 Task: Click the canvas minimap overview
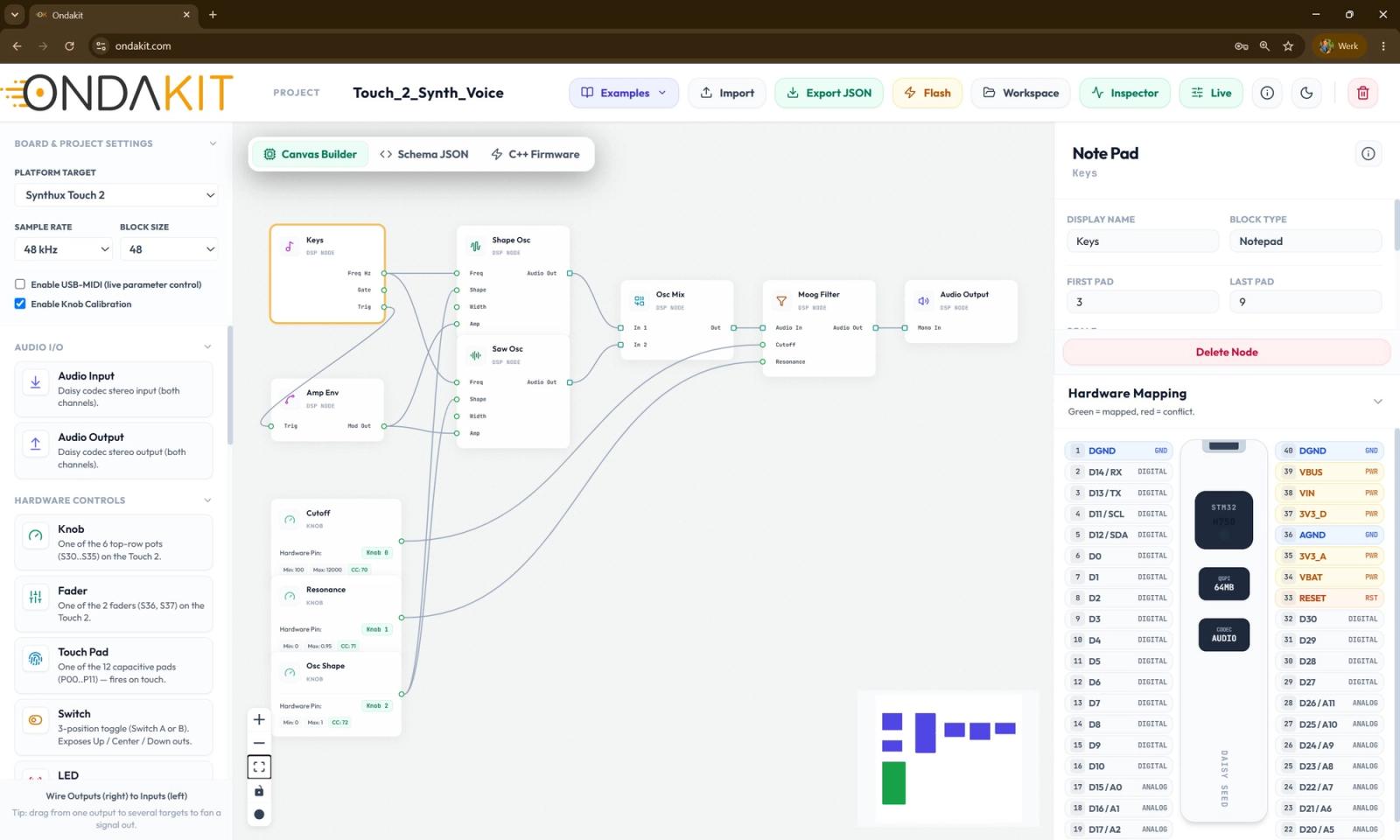coord(948,758)
